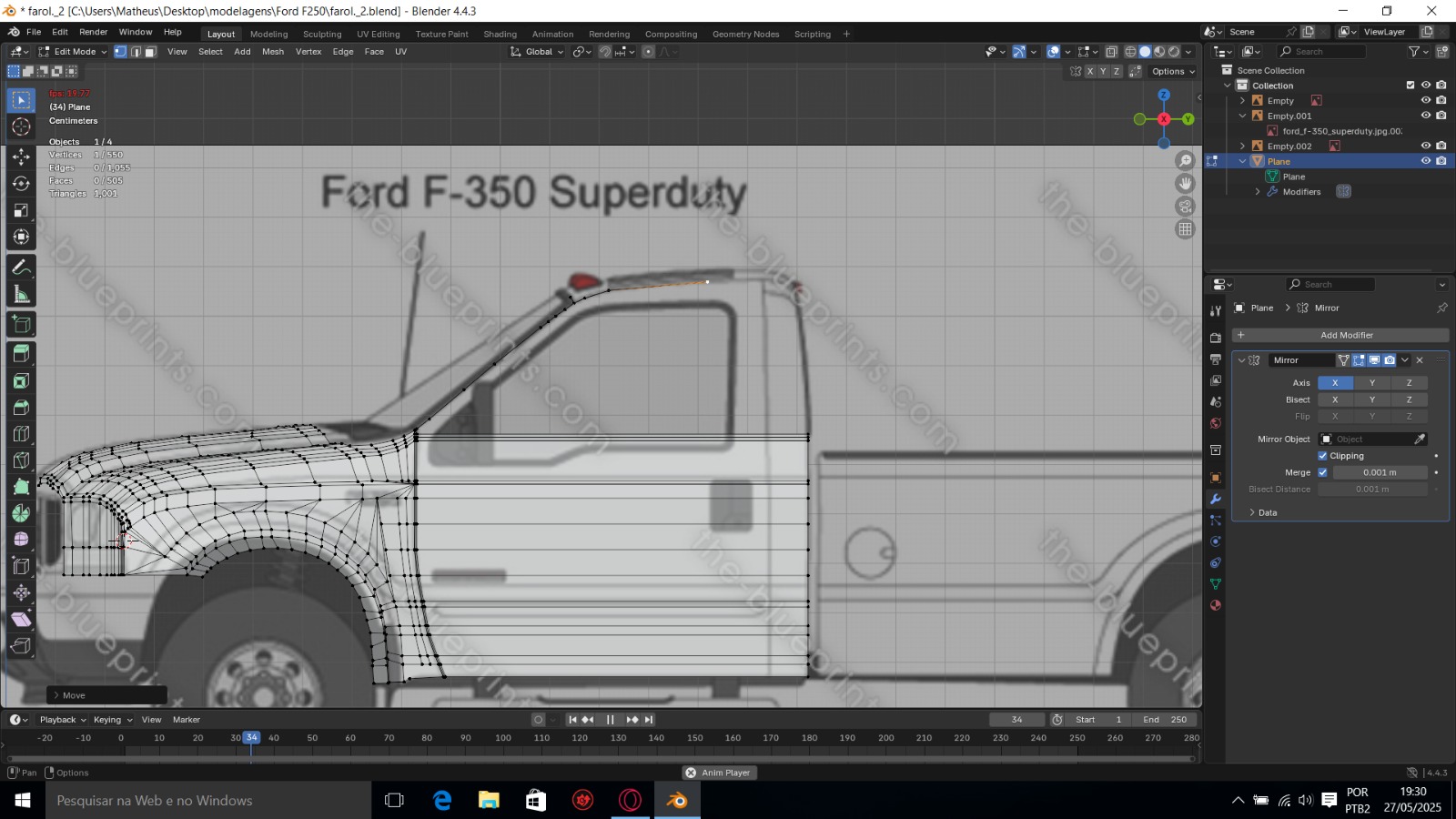1456x819 pixels.
Task: Click the eyedropper in Mirror Object field
Action: pyautogui.click(x=1420, y=439)
